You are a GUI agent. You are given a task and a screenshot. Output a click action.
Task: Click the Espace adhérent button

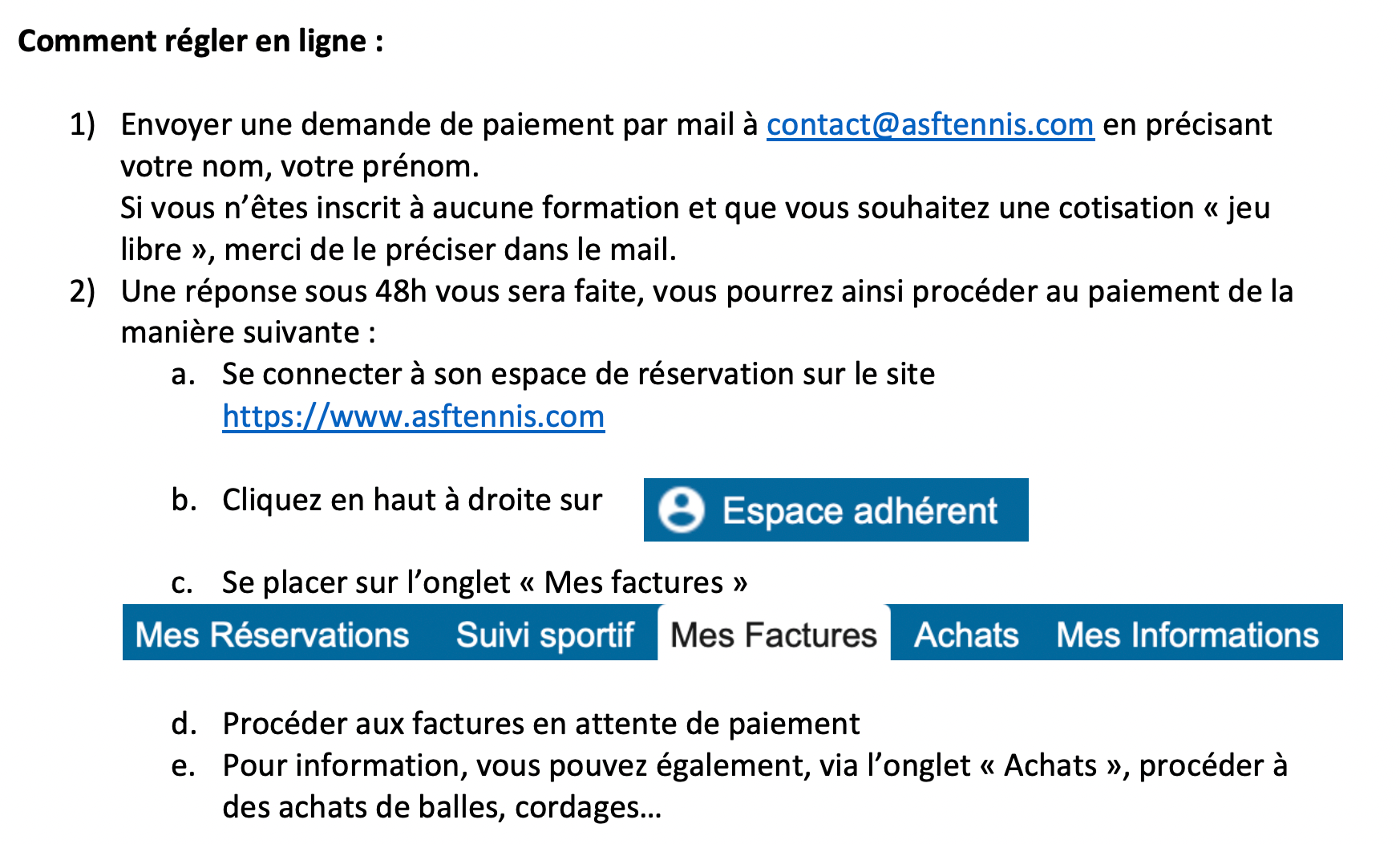click(x=836, y=510)
